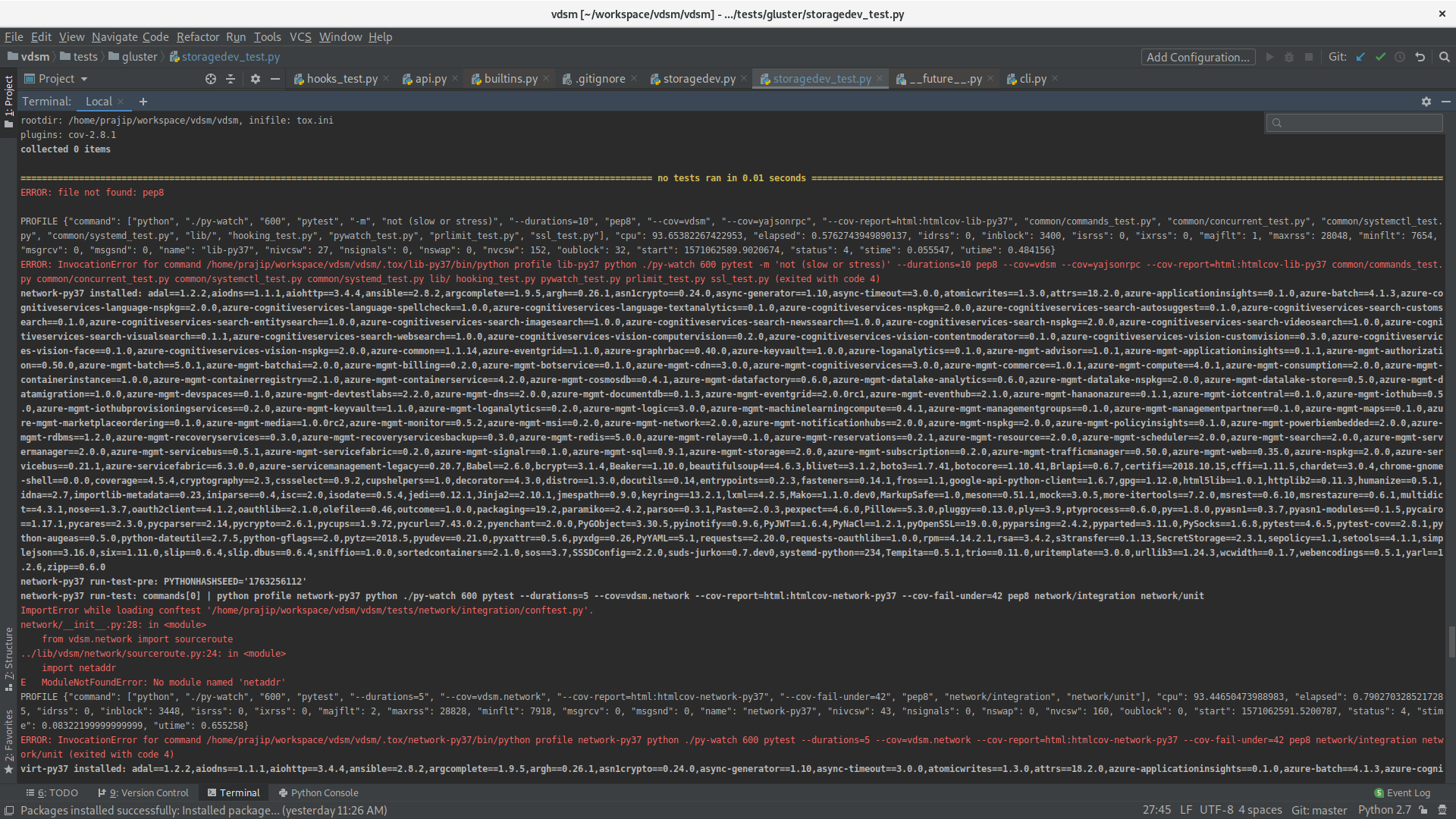Open Search Everywhere magnifier icon
The image size is (1456, 819).
tap(1444, 57)
